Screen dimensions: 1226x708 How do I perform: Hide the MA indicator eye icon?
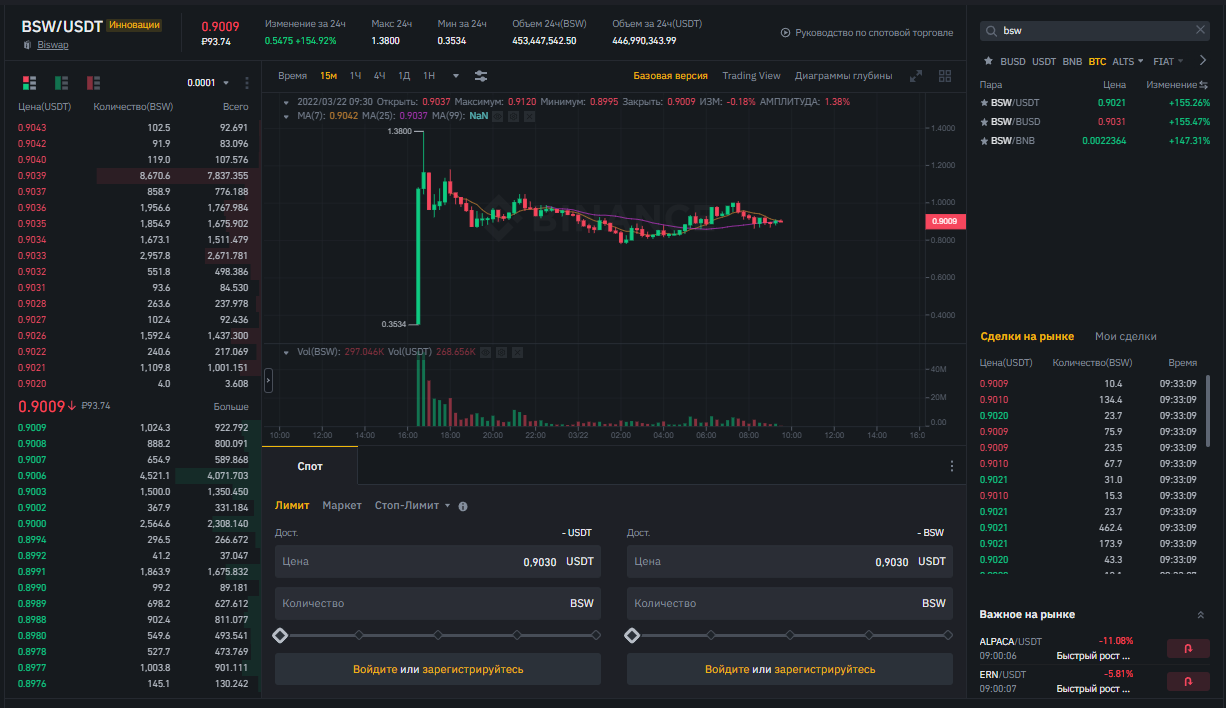pyautogui.click(x=497, y=116)
